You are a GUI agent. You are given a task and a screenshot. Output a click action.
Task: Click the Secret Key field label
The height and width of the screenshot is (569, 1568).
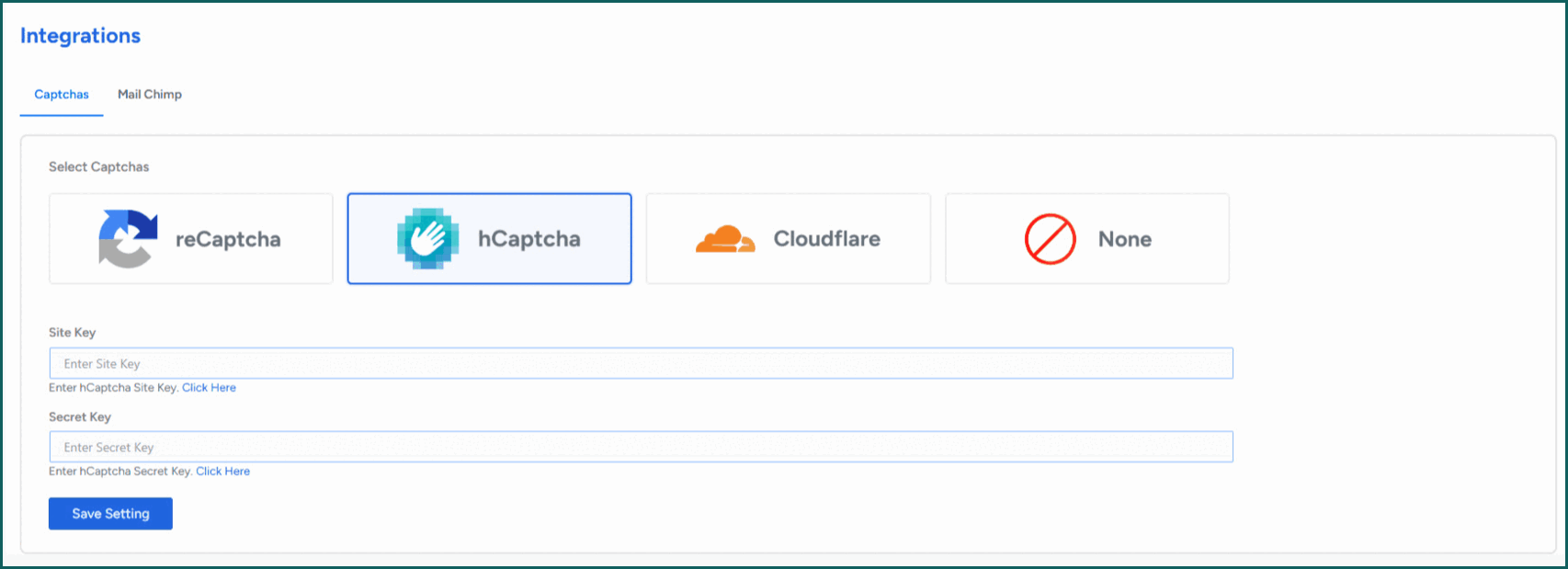tap(80, 417)
